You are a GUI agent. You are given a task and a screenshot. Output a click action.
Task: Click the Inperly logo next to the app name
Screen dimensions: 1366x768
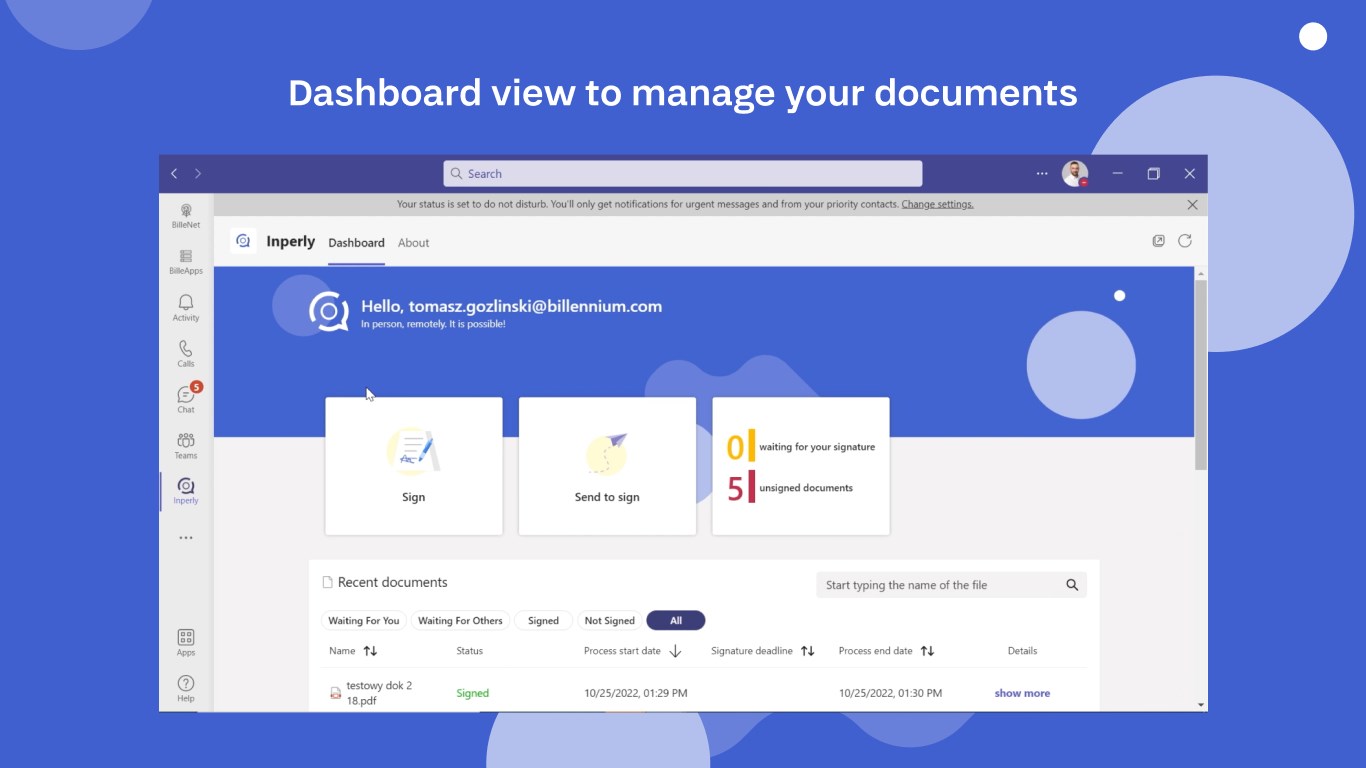pyautogui.click(x=243, y=241)
